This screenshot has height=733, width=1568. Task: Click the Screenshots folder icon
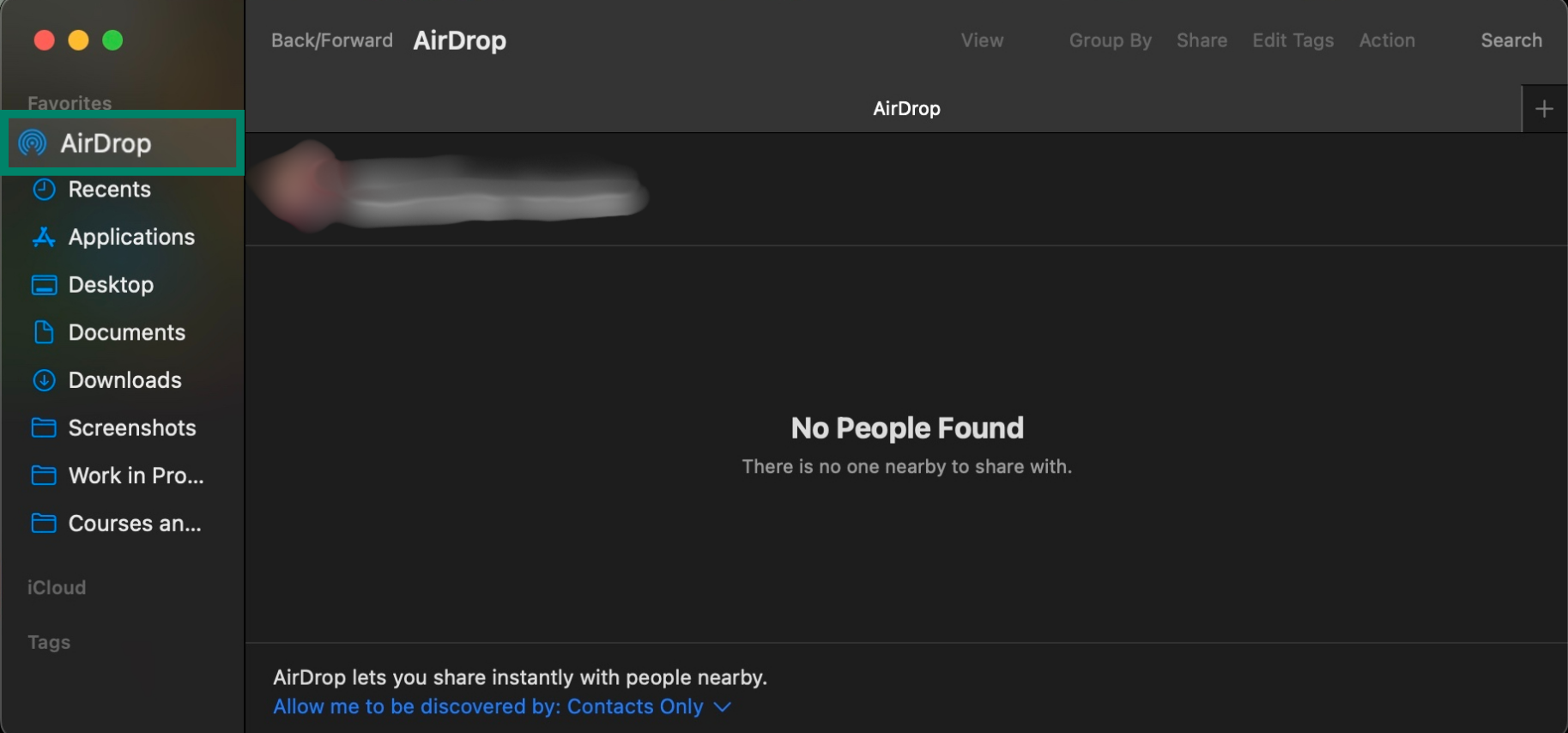tap(44, 428)
